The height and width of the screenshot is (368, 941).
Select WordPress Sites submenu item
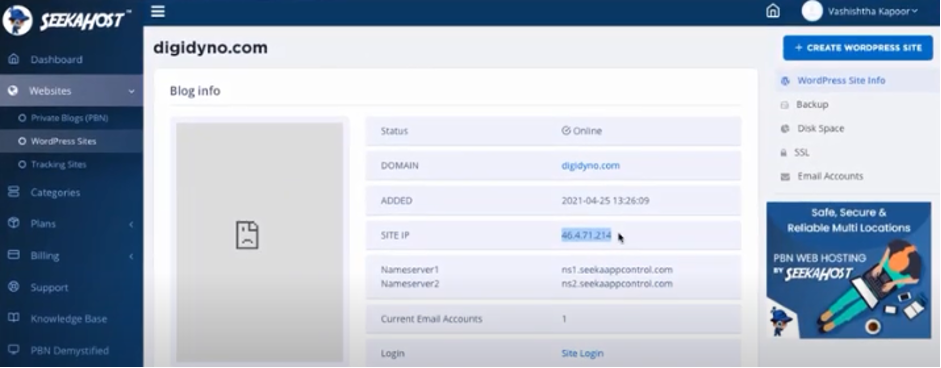pyautogui.click(x=64, y=141)
